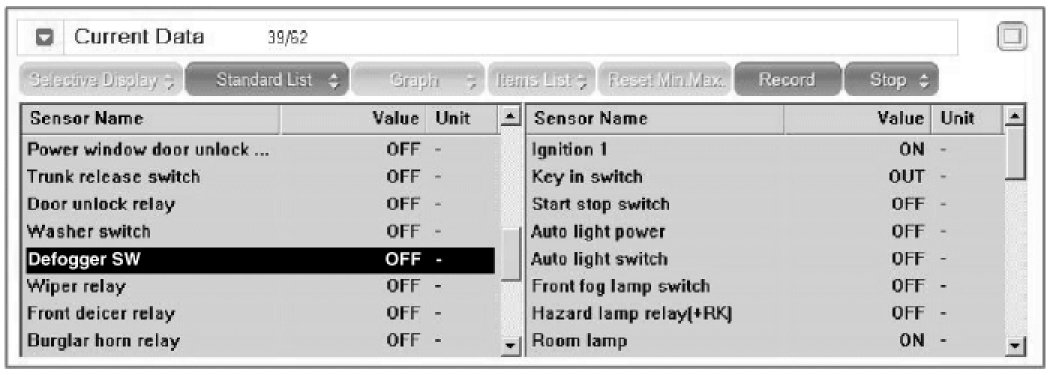Click left list scroll down arrow
The height and width of the screenshot is (375, 1050).
510,344
